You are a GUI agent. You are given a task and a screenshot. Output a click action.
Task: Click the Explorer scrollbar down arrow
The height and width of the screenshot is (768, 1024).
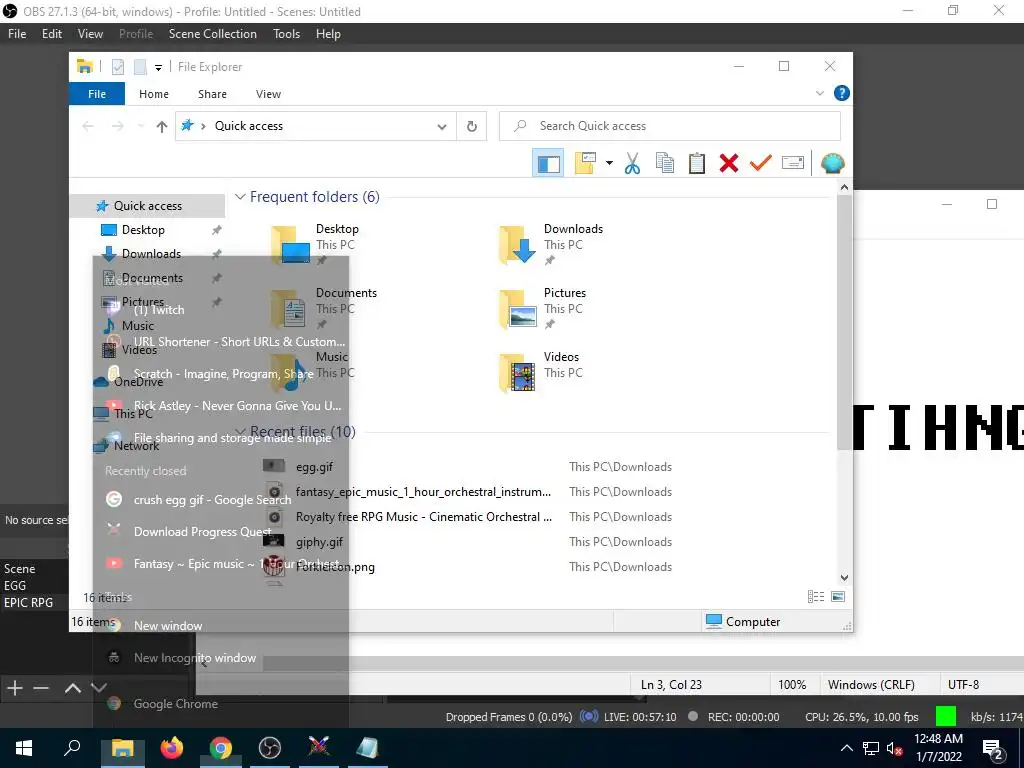coord(844,577)
